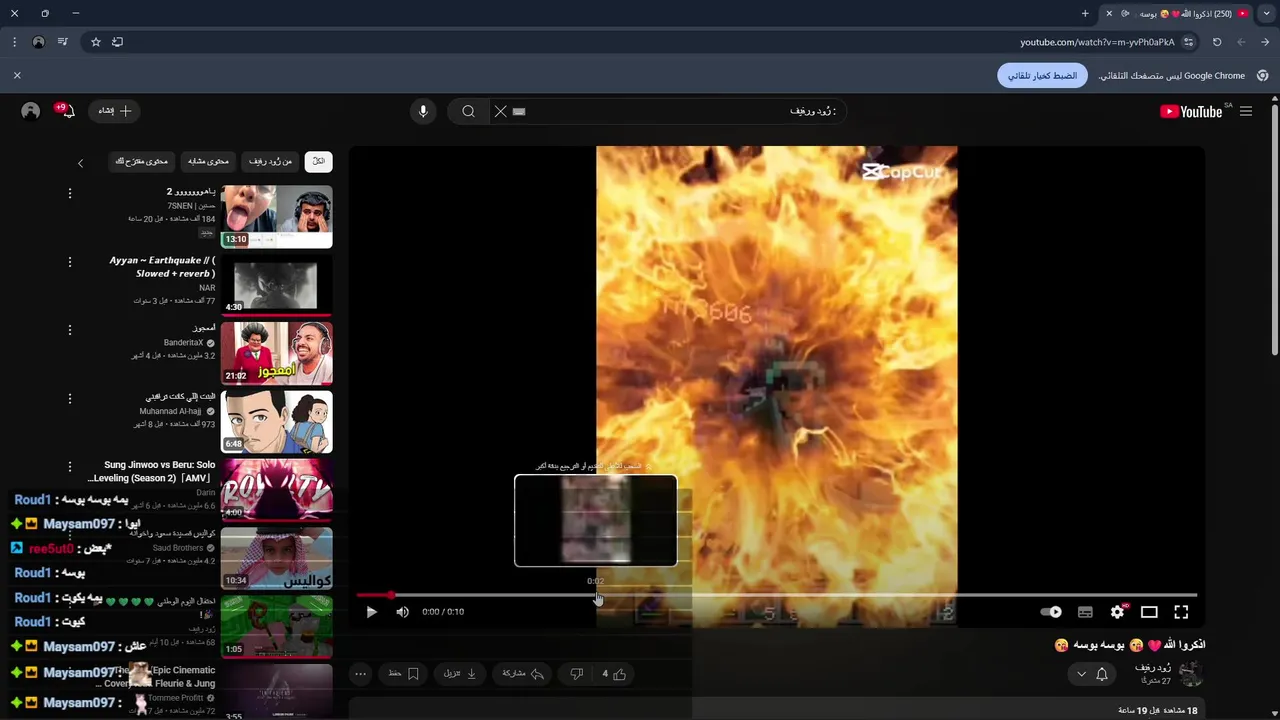Start voice search with microphone icon

[423, 111]
